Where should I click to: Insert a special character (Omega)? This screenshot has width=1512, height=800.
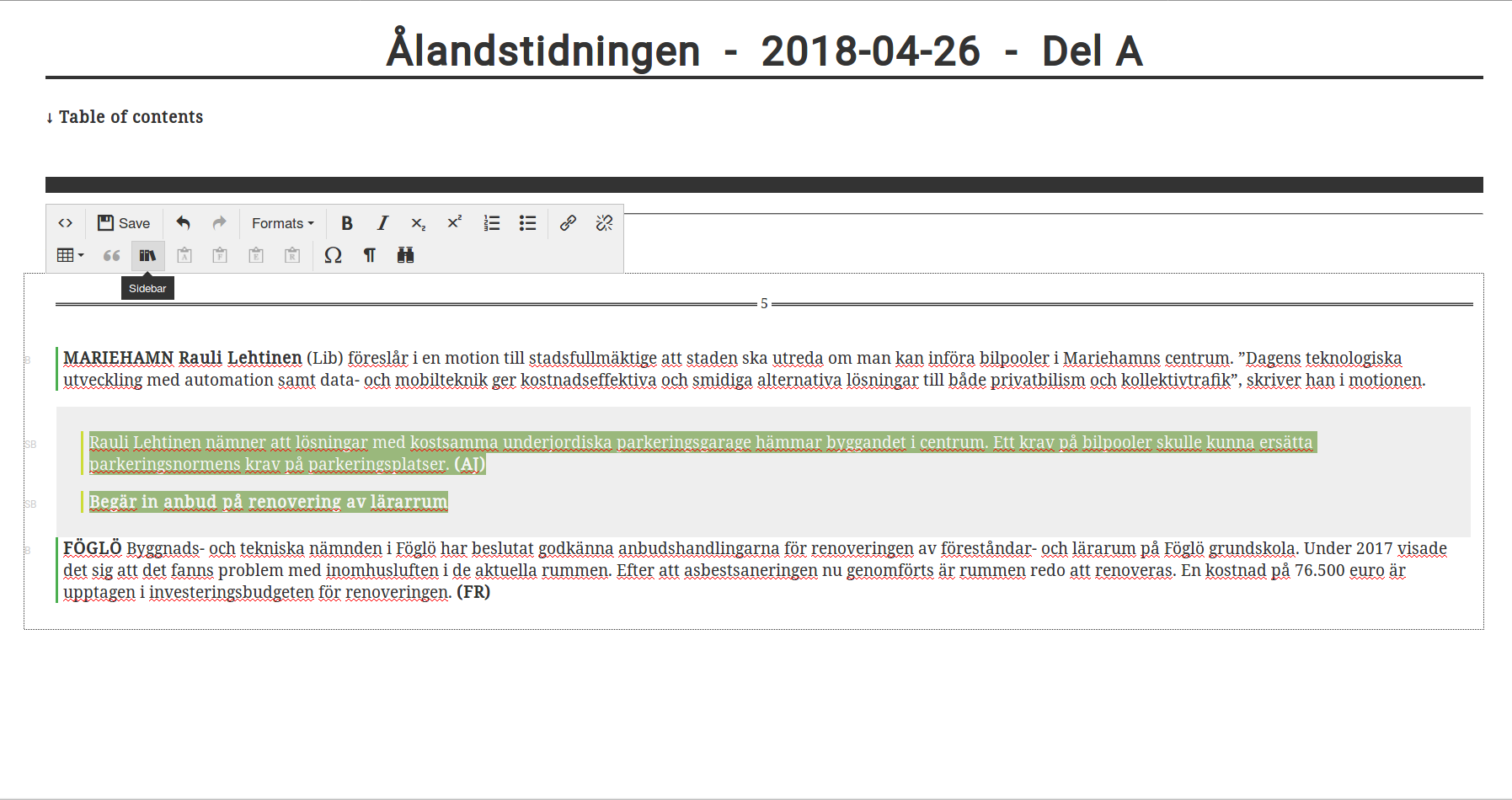click(333, 255)
